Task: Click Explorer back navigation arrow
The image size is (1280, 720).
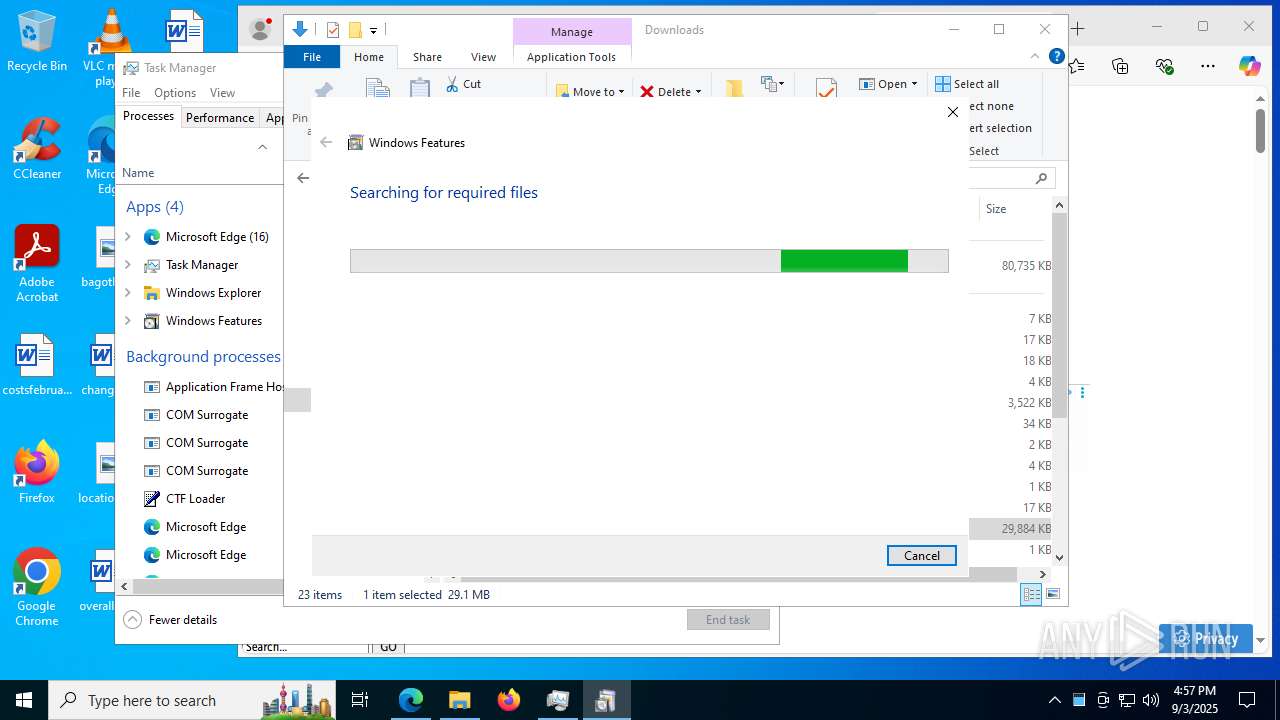Action: tap(303, 178)
